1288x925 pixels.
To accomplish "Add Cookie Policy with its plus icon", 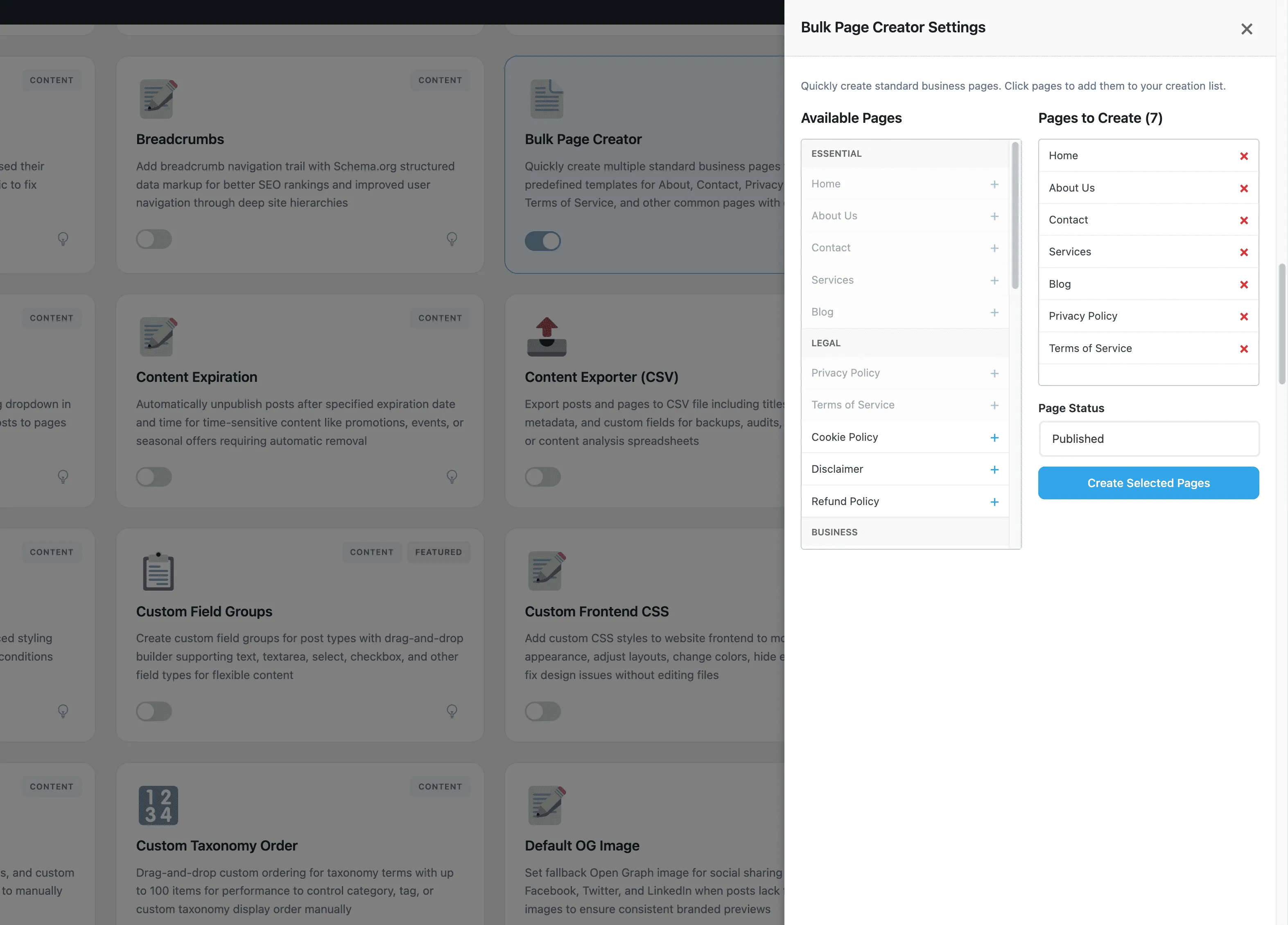I will pos(994,437).
